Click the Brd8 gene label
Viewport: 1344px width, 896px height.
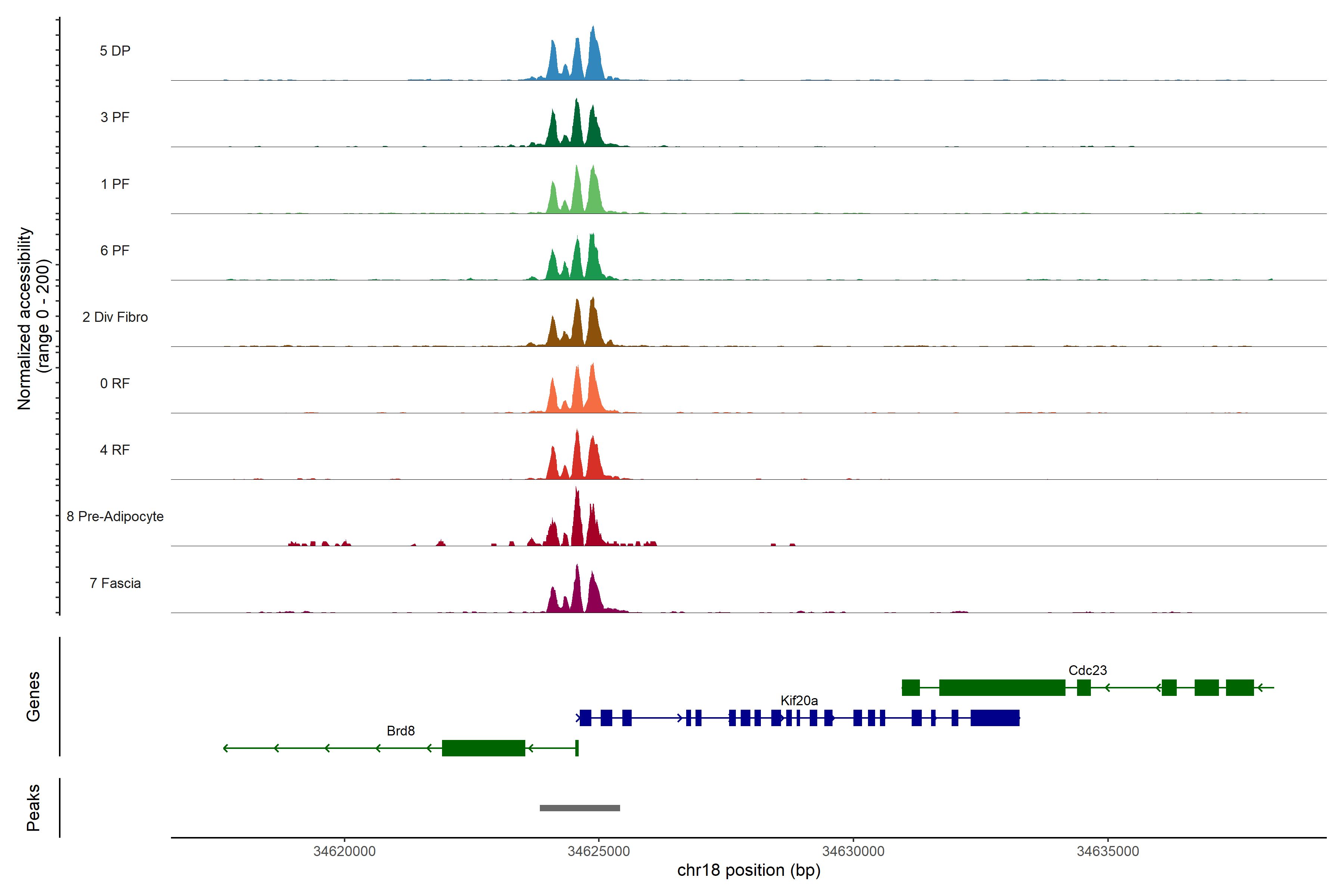tap(401, 731)
